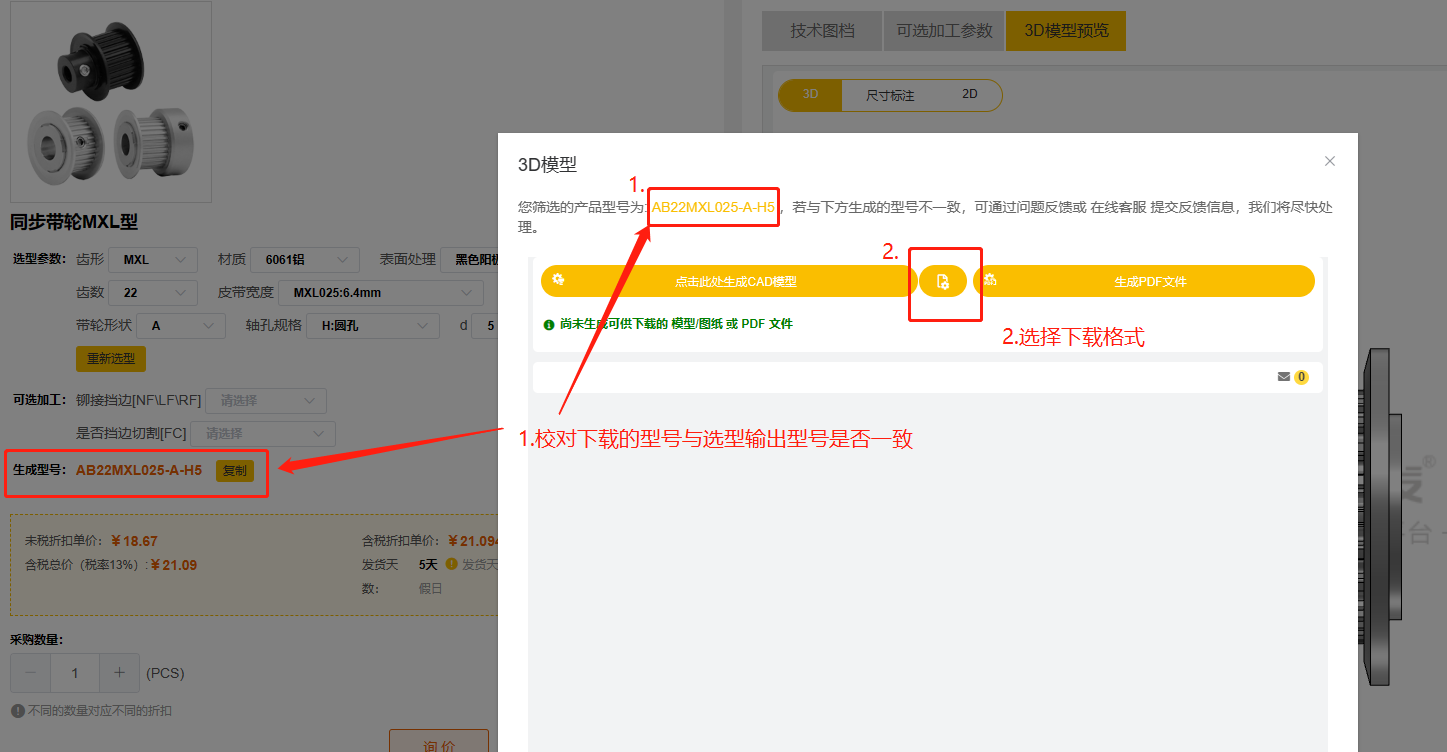The width and height of the screenshot is (1447, 752).
Task: Click the purchase quantity input field
Action: (74, 672)
